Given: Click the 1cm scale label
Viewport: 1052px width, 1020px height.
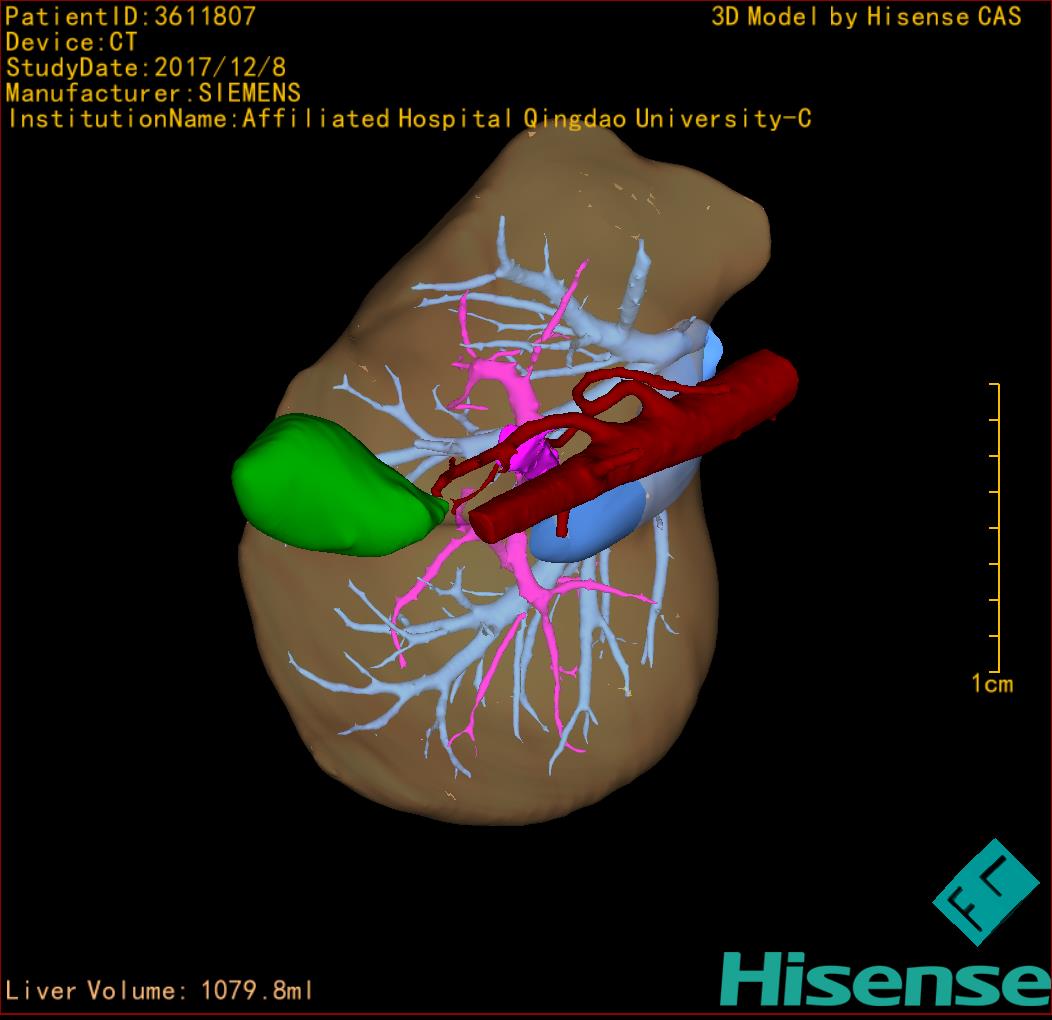Looking at the screenshot, I should click(x=992, y=684).
